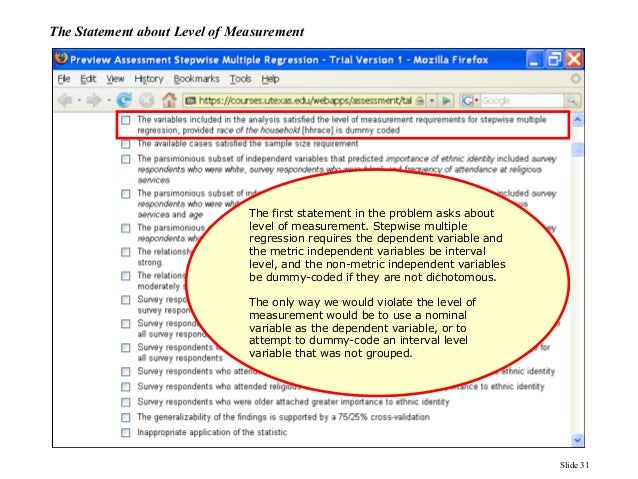The image size is (638, 479).
Task: Click the browser Back arrow button
Action: click(65, 100)
